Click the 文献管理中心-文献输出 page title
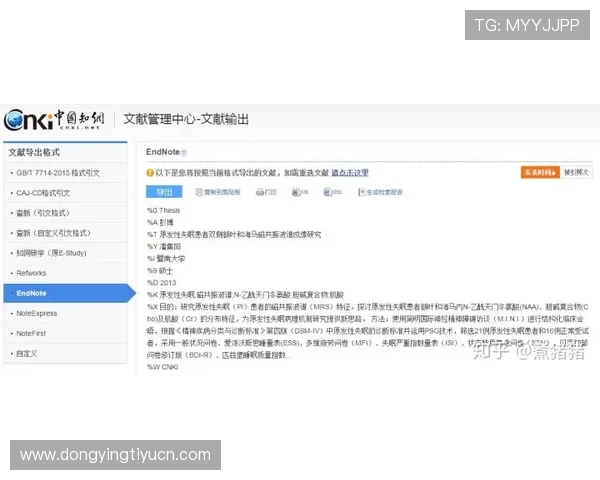600x480 pixels. [186, 119]
